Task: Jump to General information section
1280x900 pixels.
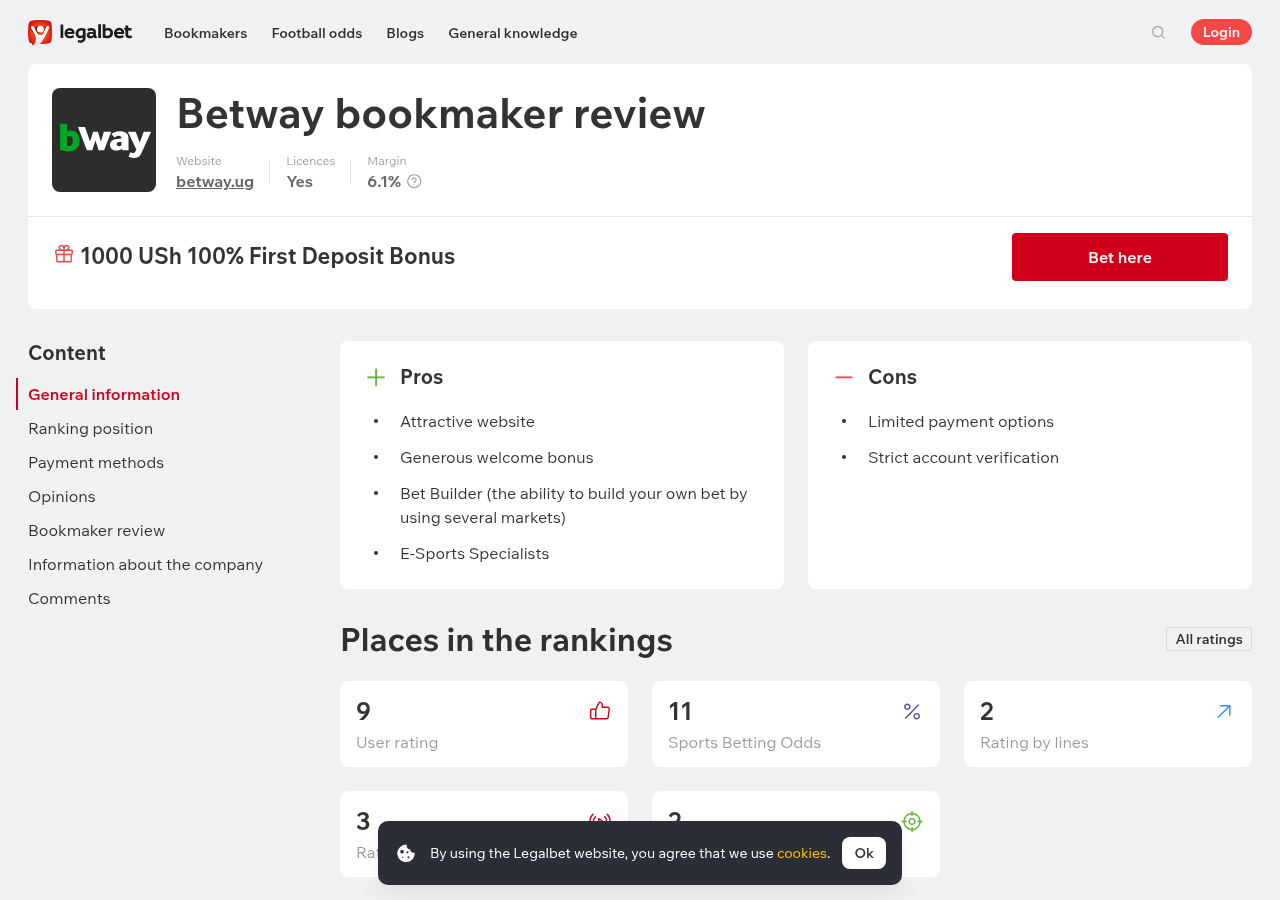Action: pyautogui.click(x=104, y=394)
